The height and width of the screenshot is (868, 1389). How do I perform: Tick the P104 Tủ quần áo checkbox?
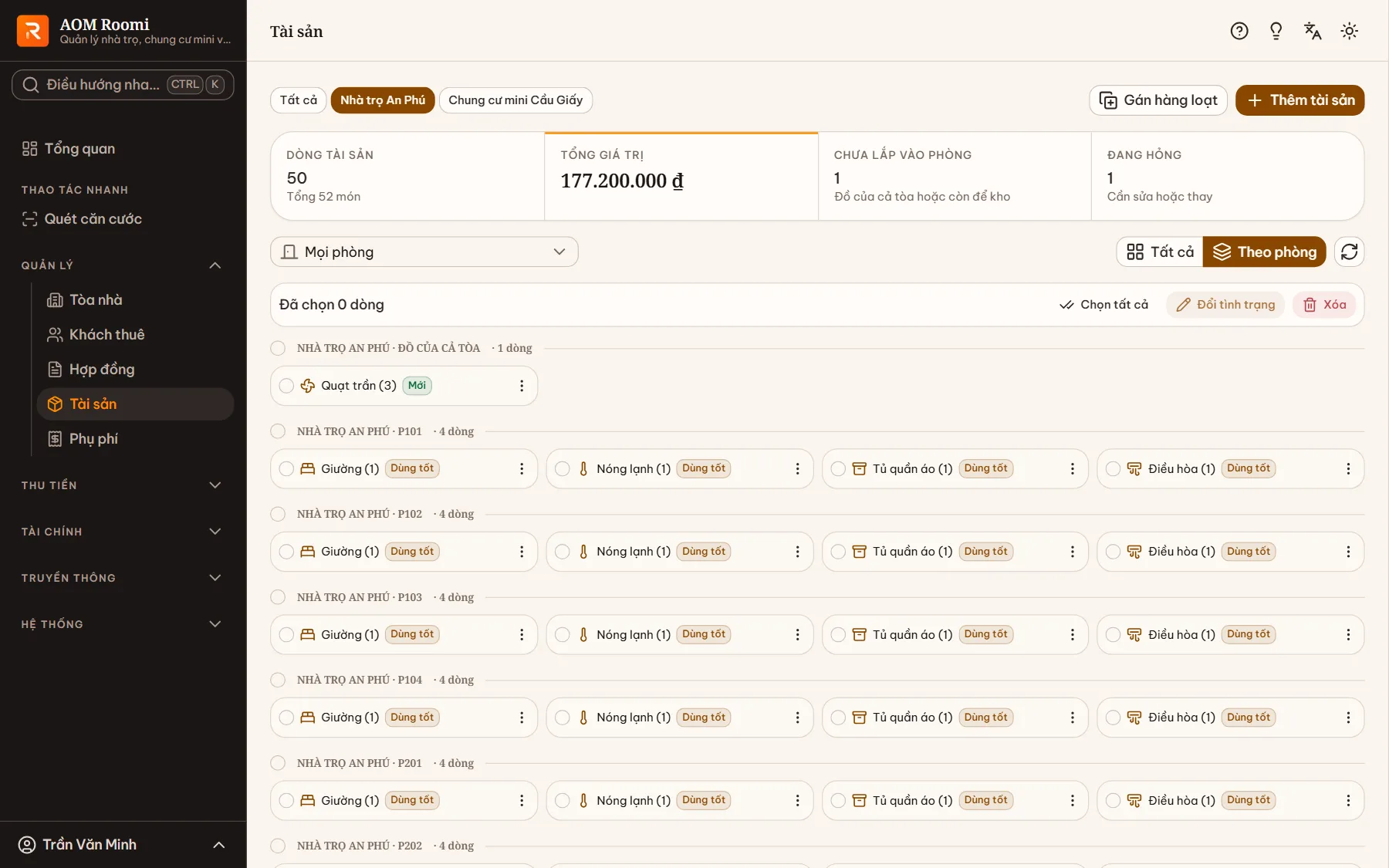point(838,718)
